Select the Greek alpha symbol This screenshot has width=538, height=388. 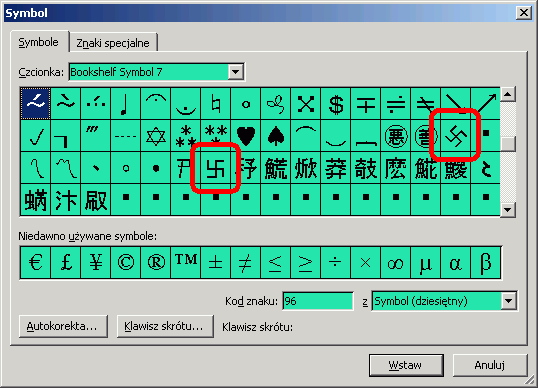[x=455, y=262]
